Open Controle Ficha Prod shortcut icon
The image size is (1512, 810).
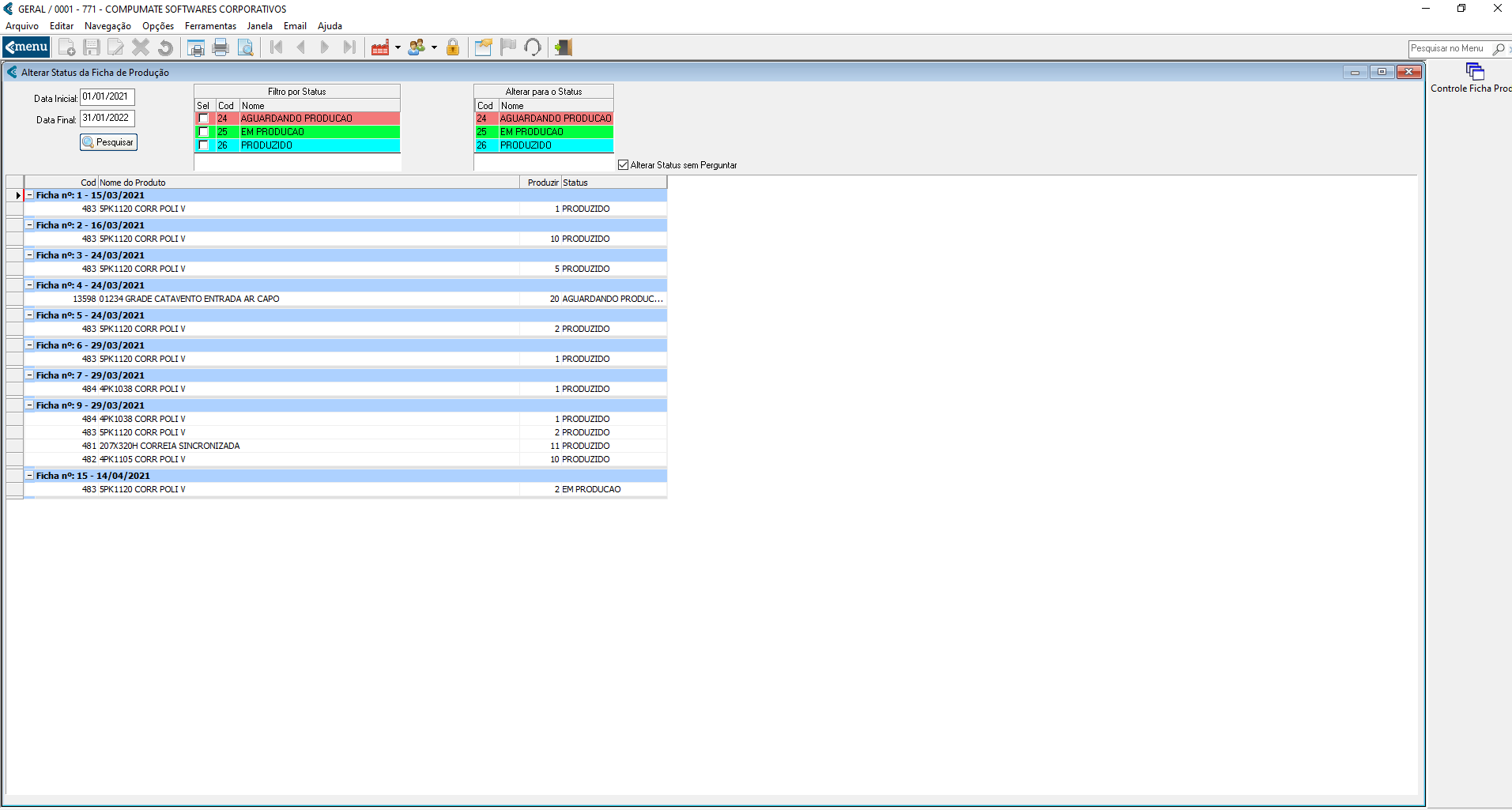[x=1475, y=72]
